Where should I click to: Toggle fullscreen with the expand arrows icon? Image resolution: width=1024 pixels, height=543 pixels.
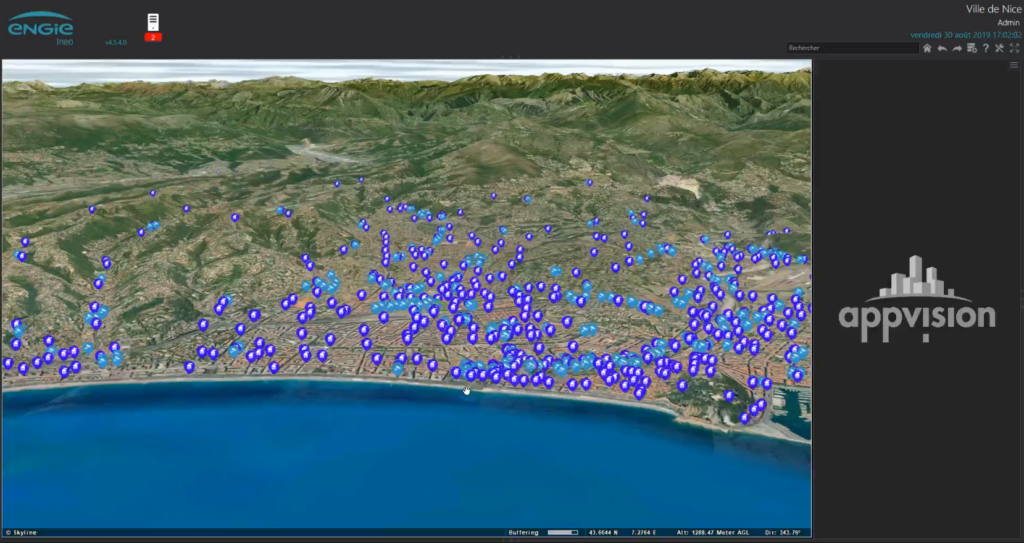tap(1013, 48)
